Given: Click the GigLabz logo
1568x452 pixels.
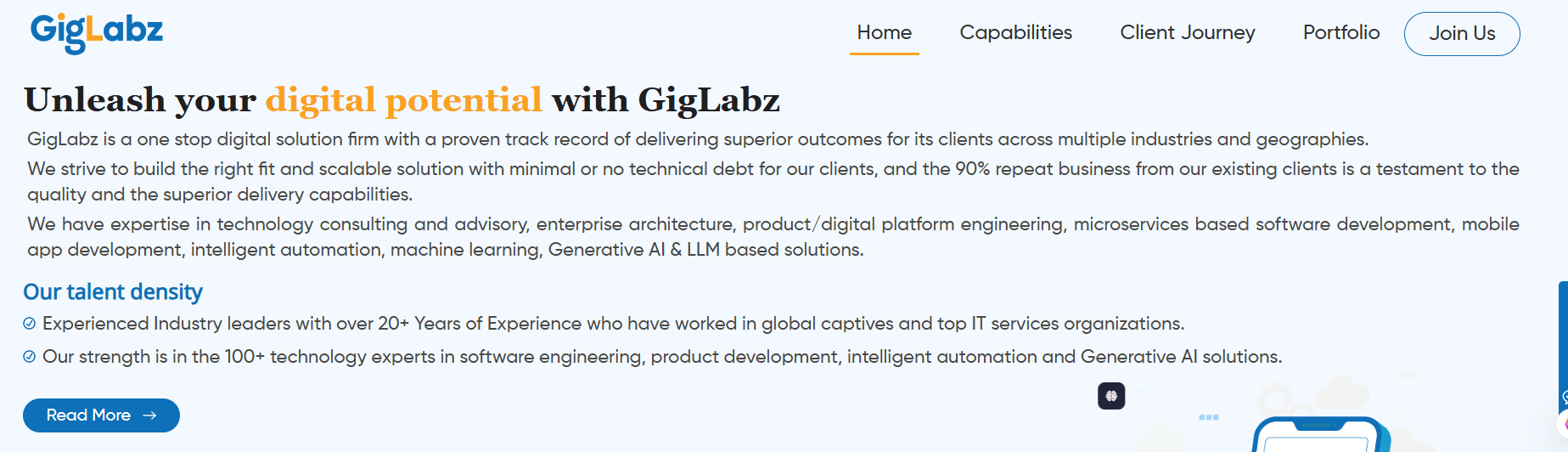Looking at the screenshot, I should click(97, 32).
